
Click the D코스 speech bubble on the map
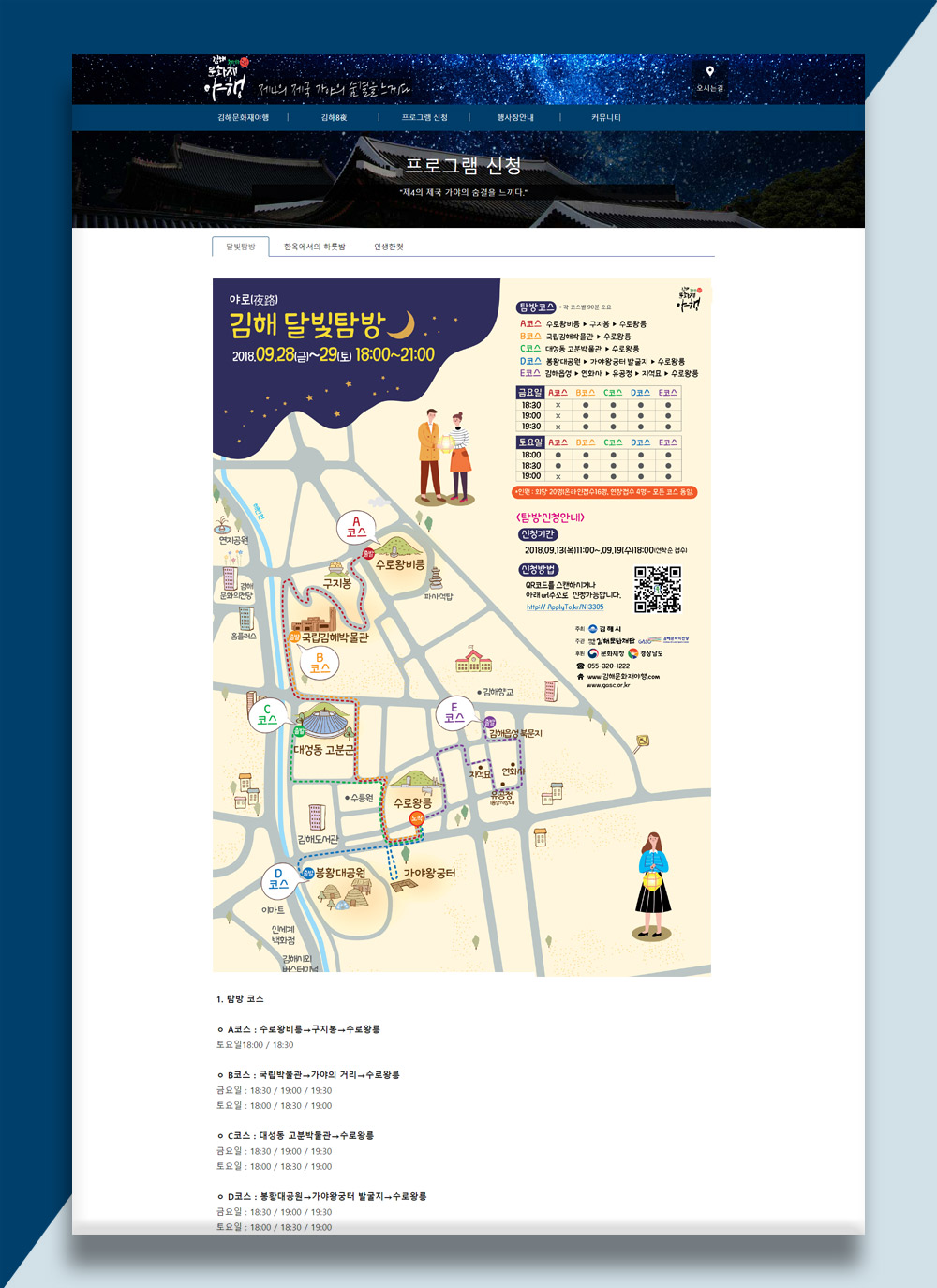[x=278, y=878]
